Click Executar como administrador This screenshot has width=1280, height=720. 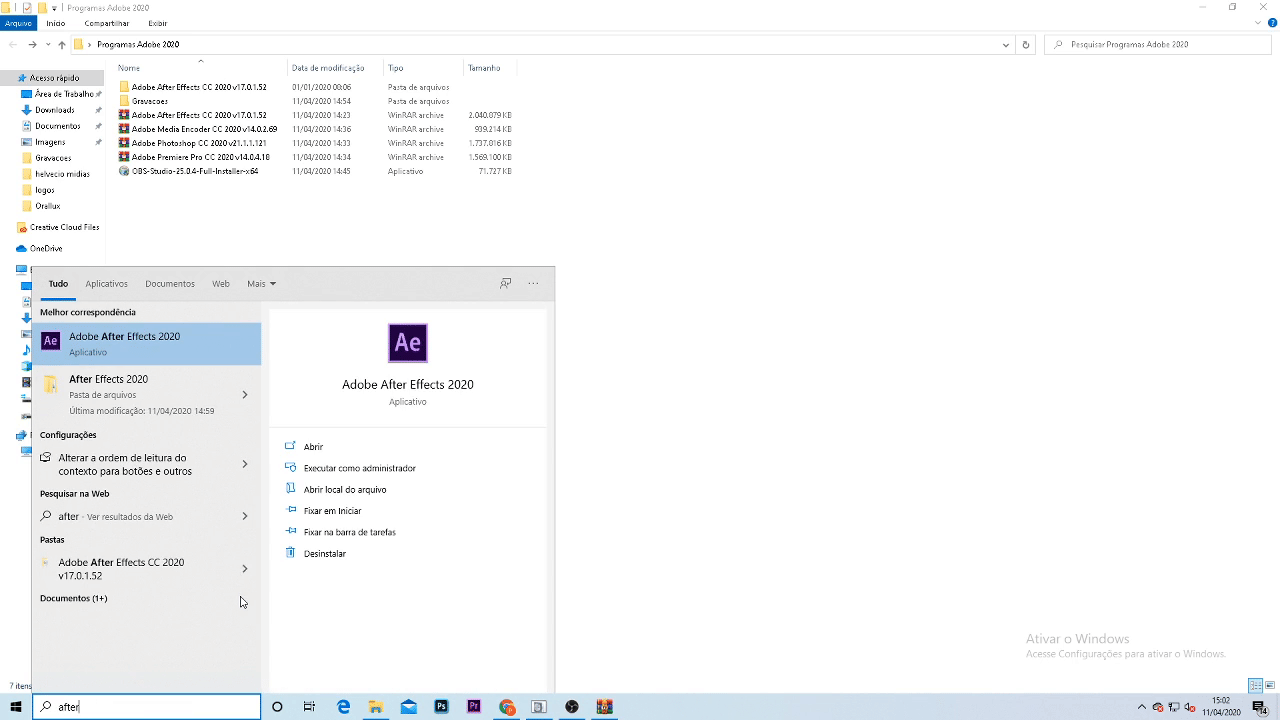click(359, 468)
